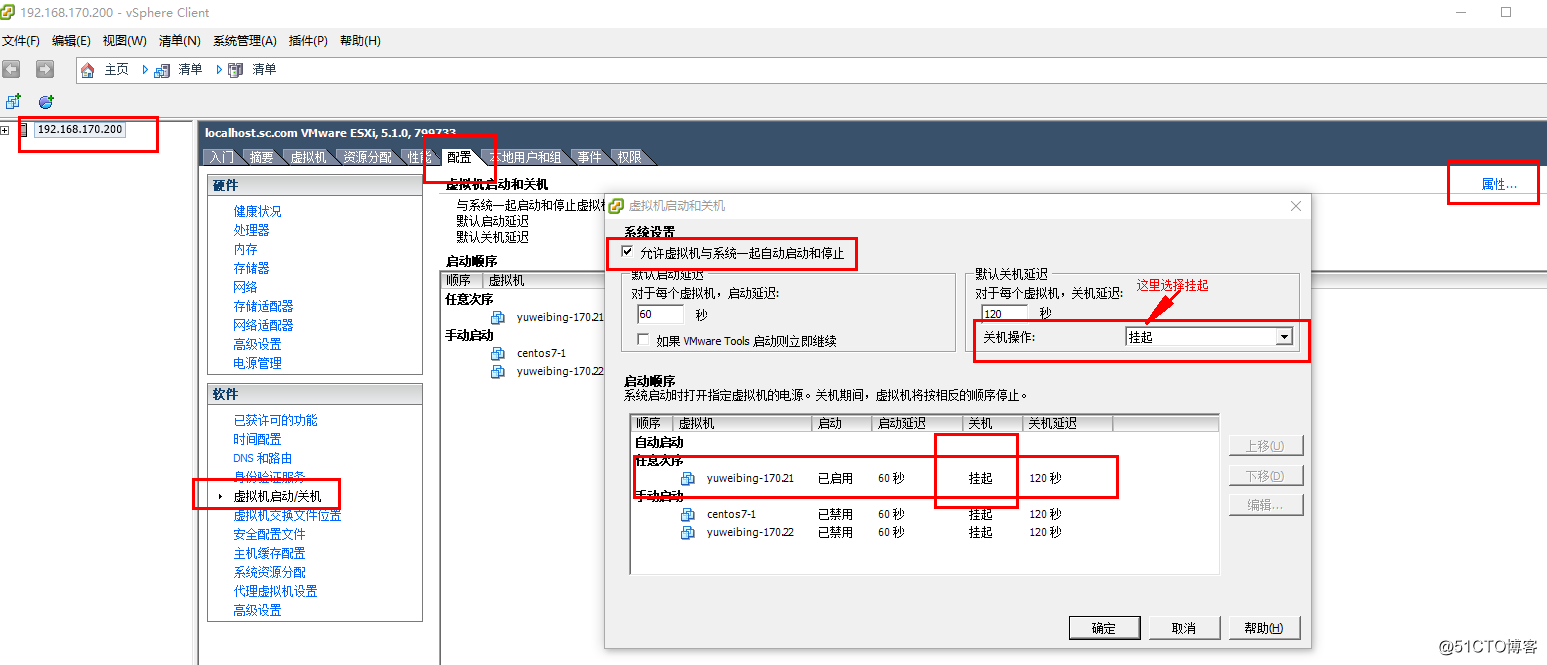The width and height of the screenshot is (1547, 665).
Task: Open the 视图(W) menu
Action: 125,41
